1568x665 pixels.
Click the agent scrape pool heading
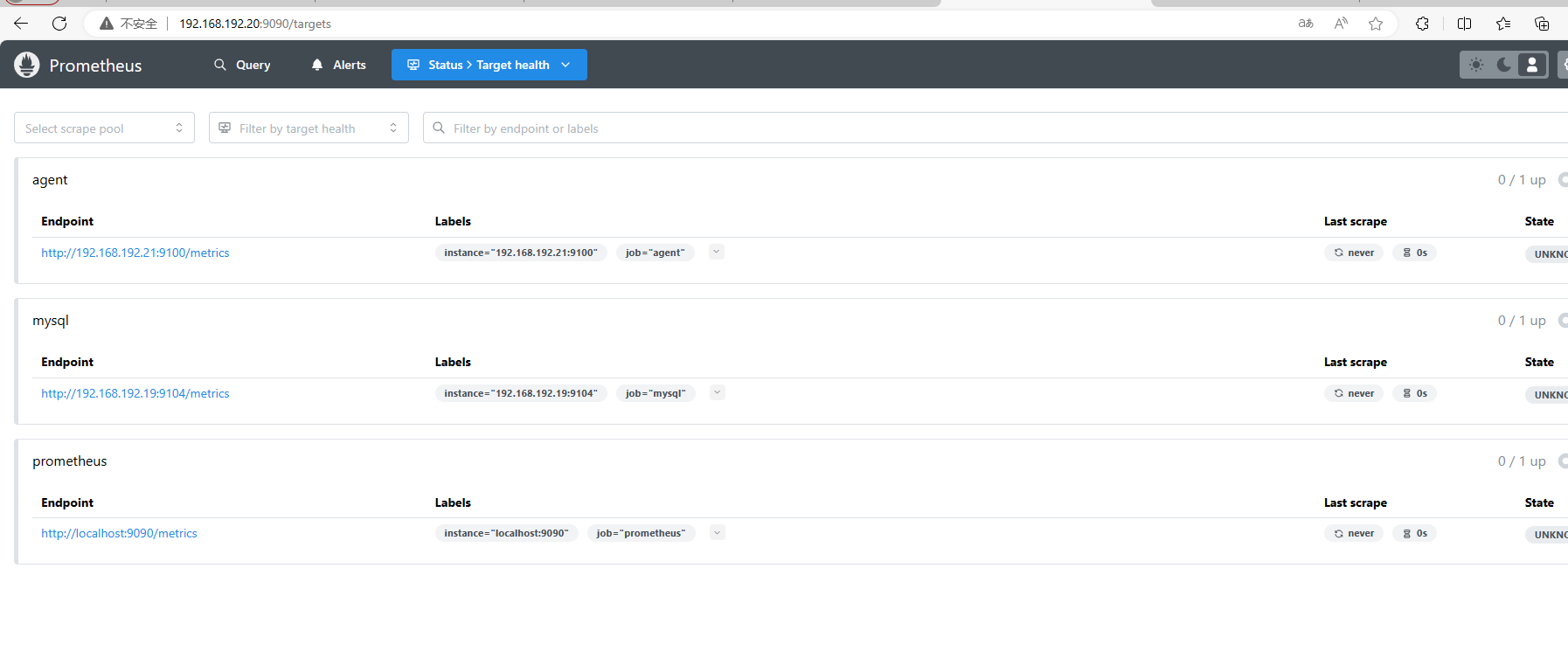[x=50, y=180]
